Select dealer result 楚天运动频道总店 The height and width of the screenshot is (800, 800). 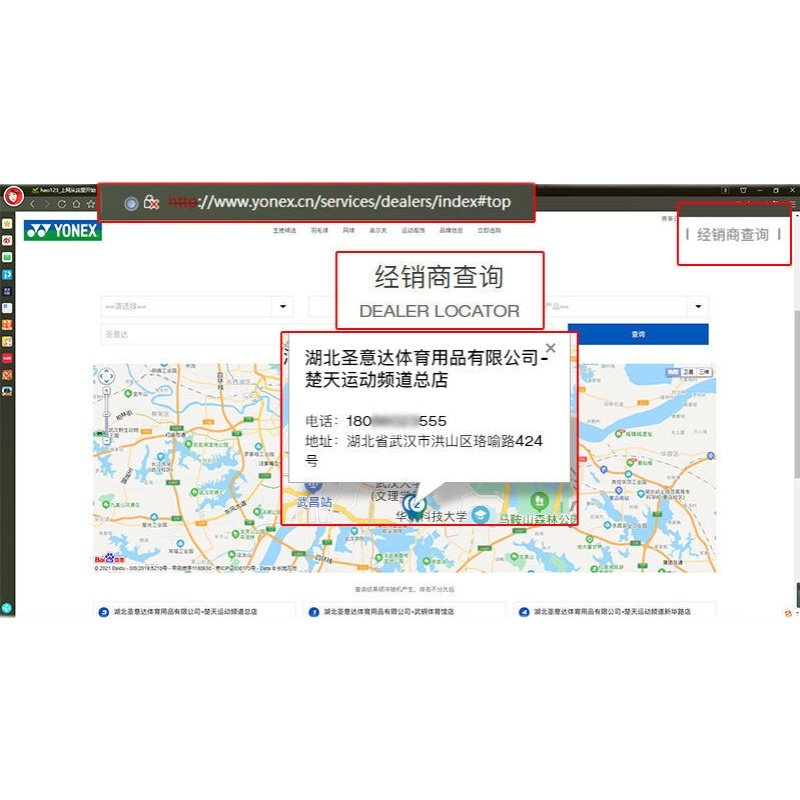(185, 611)
